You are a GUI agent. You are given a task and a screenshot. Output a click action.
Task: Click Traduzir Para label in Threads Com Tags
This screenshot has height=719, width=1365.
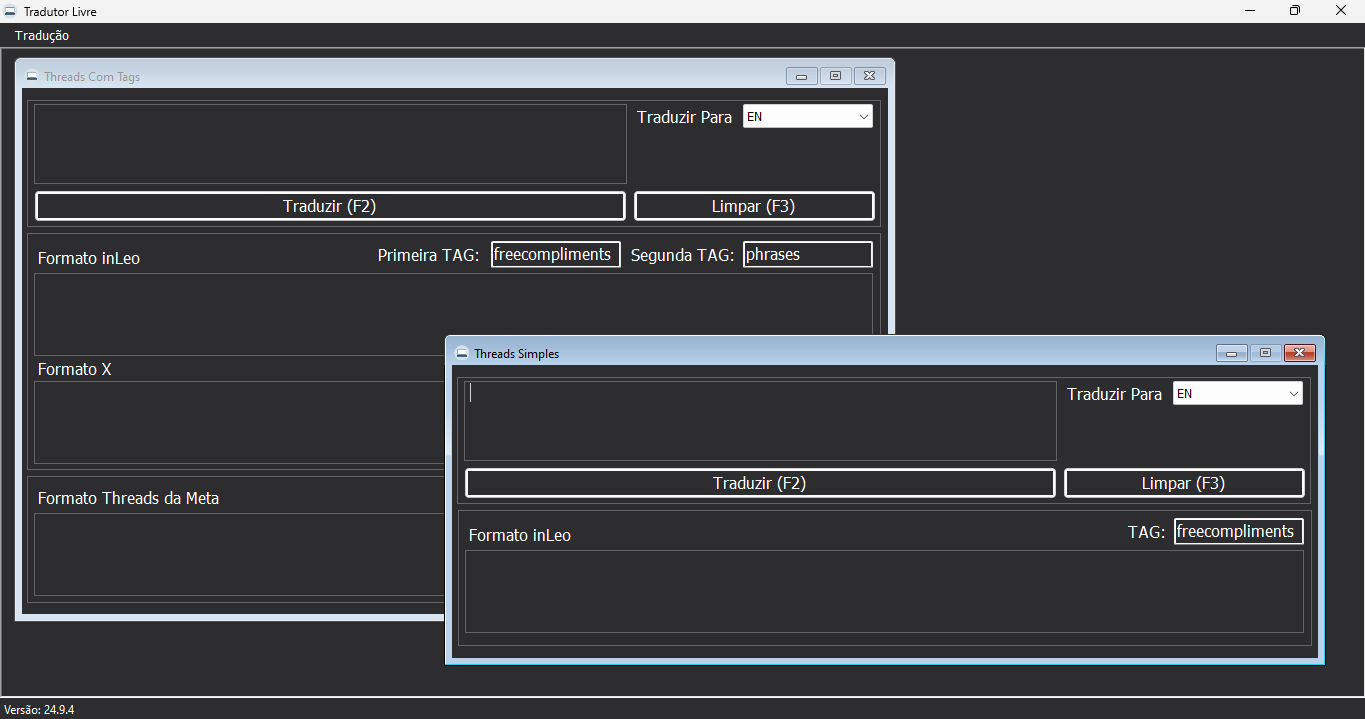684,117
